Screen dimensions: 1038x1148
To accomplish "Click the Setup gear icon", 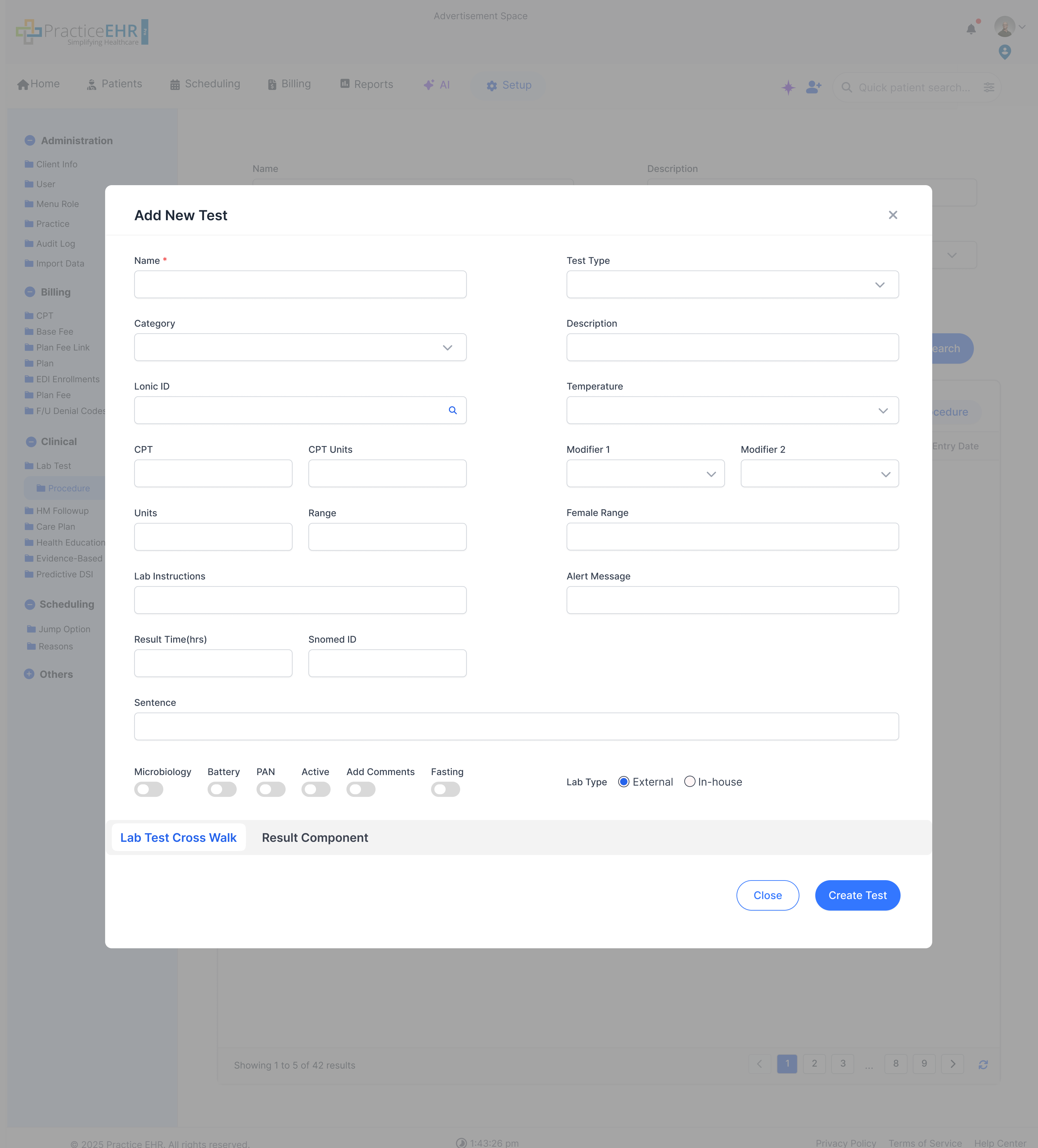I will coord(492,85).
